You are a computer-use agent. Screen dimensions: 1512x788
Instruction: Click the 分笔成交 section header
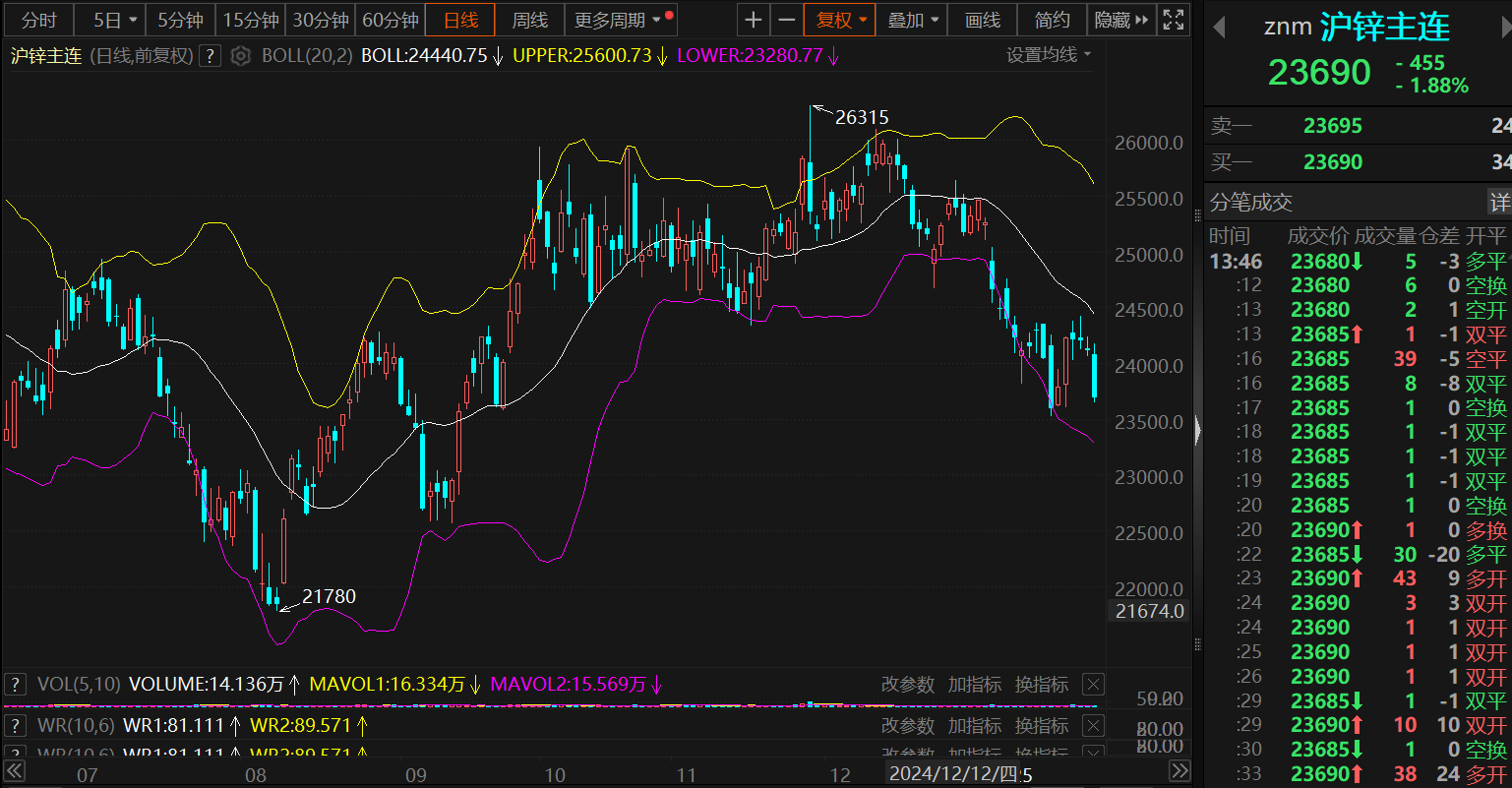[x=1251, y=203]
